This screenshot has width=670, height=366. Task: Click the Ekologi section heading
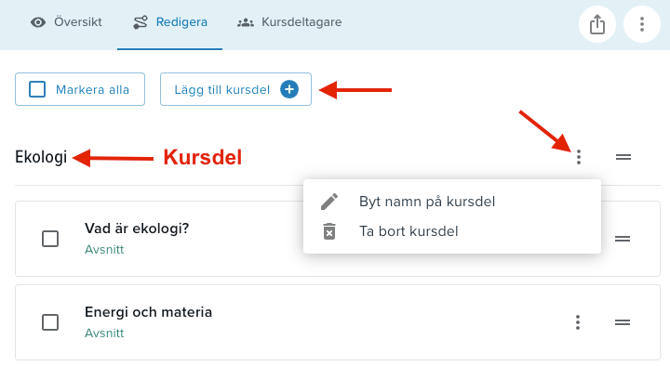click(x=41, y=157)
